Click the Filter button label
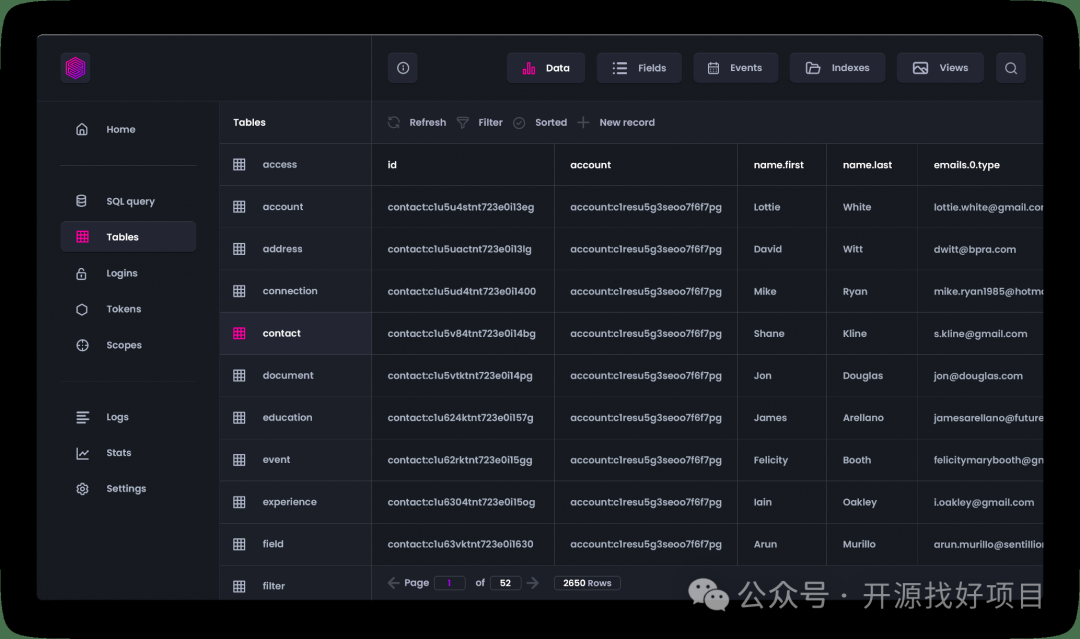 490,122
